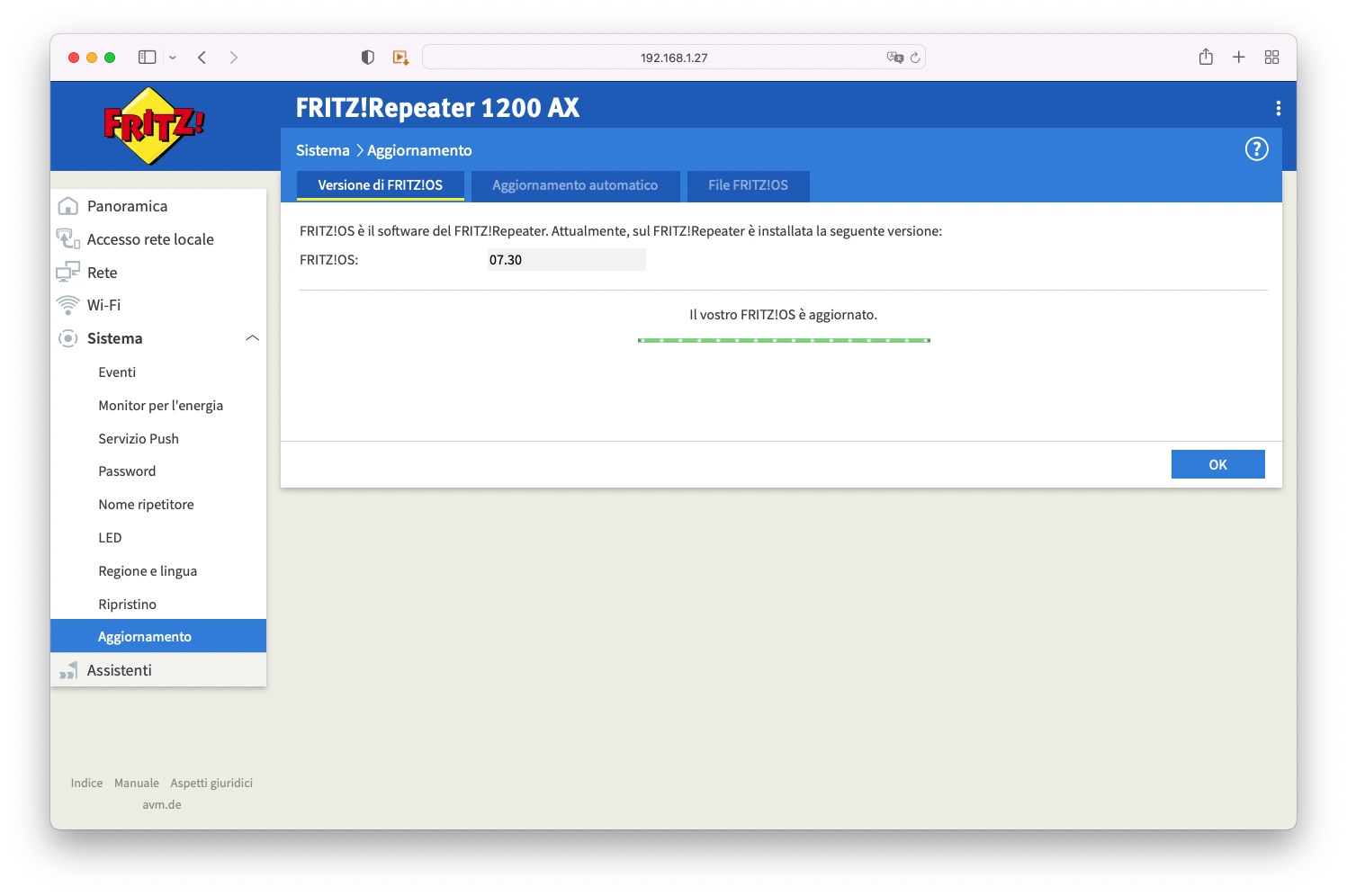
Task: Switch to Versione di FRITZ!OS tab
Action: point(380,185)
